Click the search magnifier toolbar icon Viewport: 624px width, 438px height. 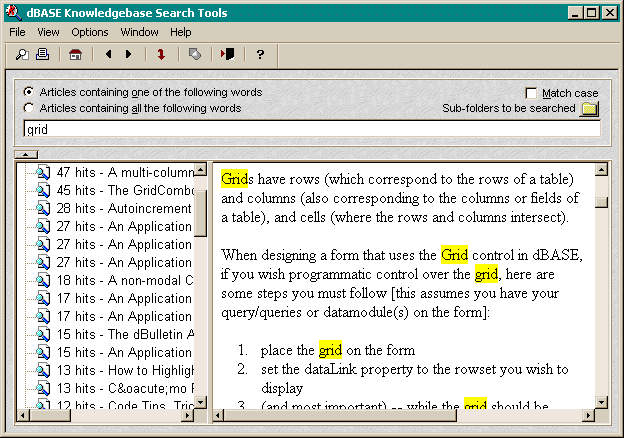click(x=22, y=54)
